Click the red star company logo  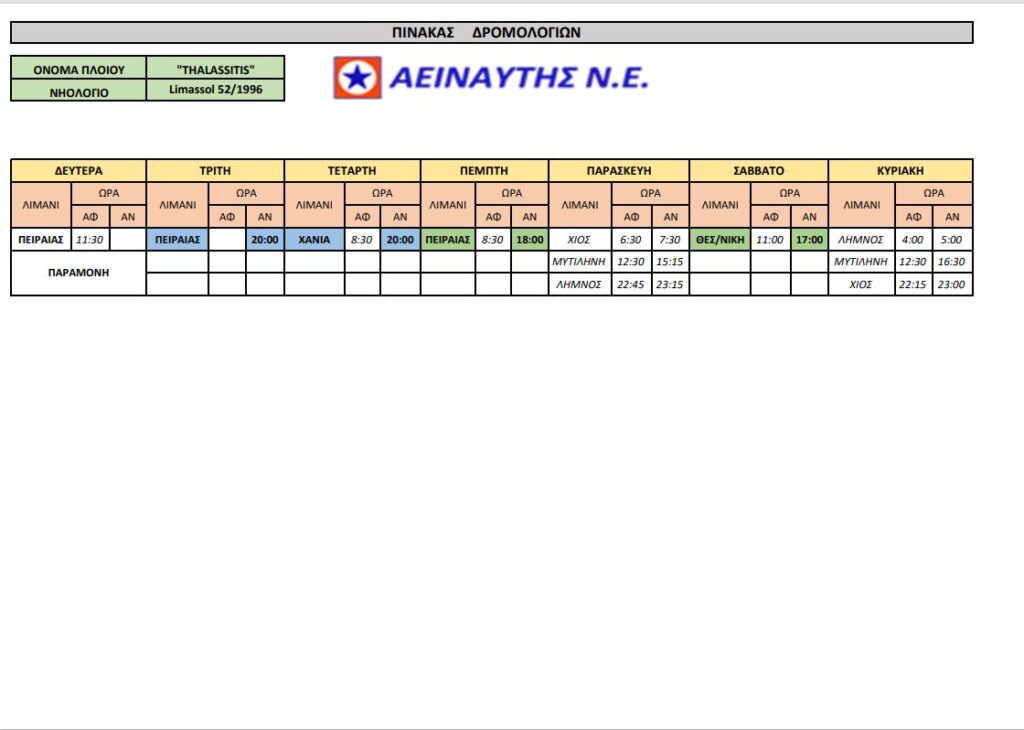357,77
